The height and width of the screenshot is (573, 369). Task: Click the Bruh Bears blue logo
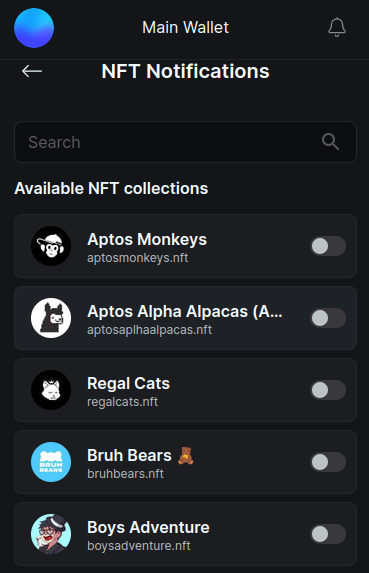pyautogui.click(x=51, y=462)
